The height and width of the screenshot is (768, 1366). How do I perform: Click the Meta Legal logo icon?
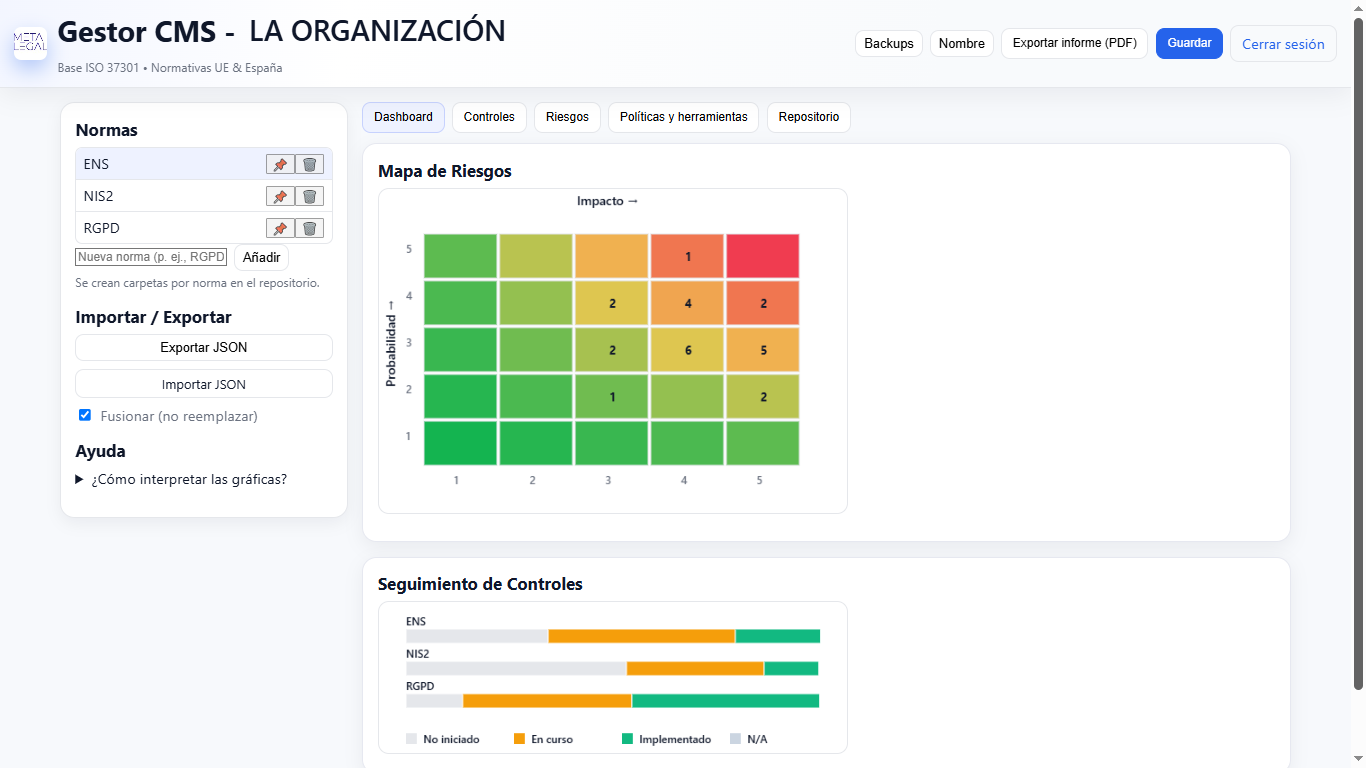pyautogui.click(x=30, y=43)
